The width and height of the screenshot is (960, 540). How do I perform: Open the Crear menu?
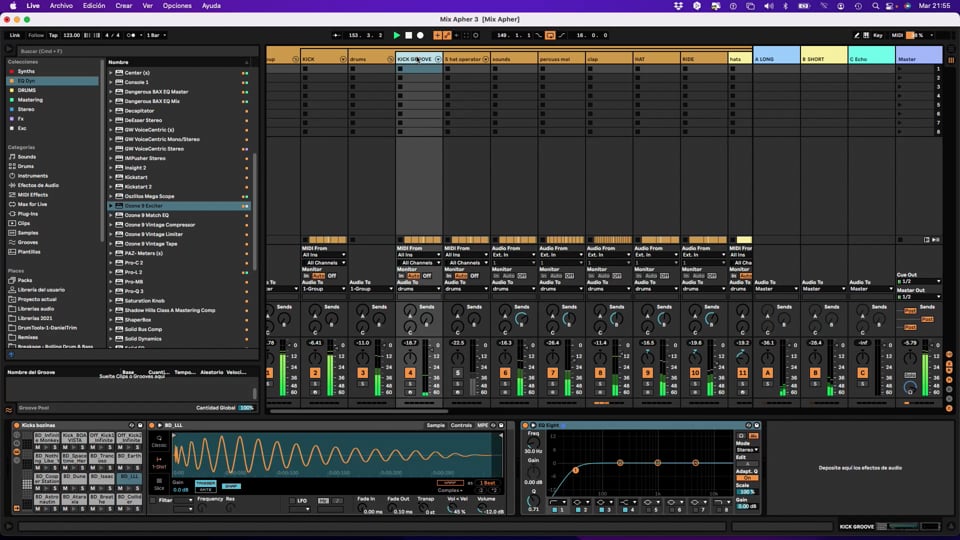tap(124, 6)
